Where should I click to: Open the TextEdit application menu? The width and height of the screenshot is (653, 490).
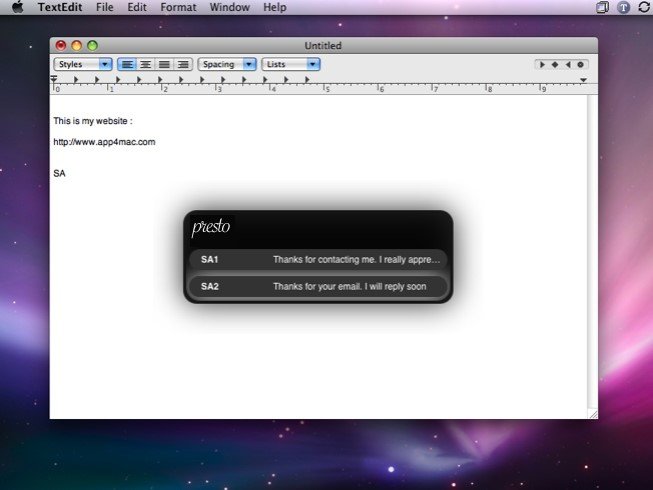(60, 7)
